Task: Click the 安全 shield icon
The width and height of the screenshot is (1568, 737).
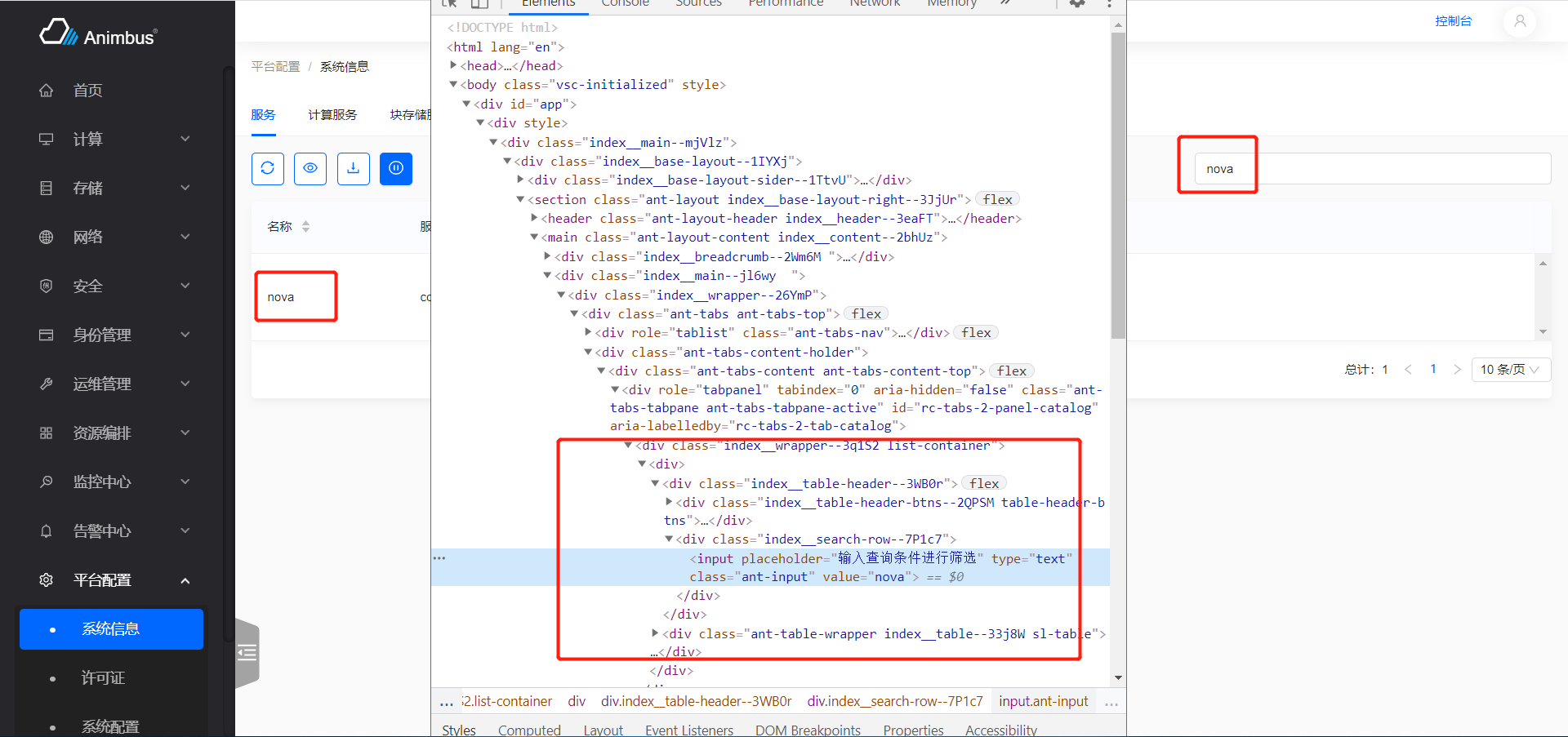Action: 47,286
